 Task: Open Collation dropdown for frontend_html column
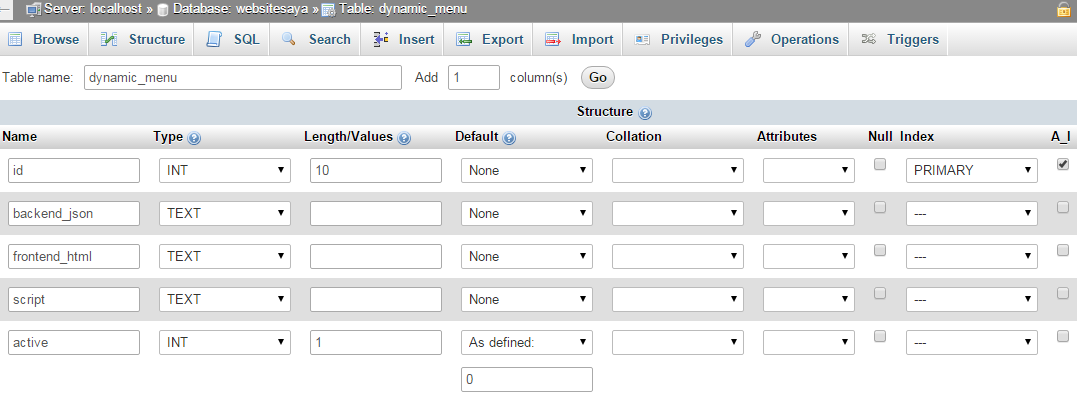click(678, 256)
